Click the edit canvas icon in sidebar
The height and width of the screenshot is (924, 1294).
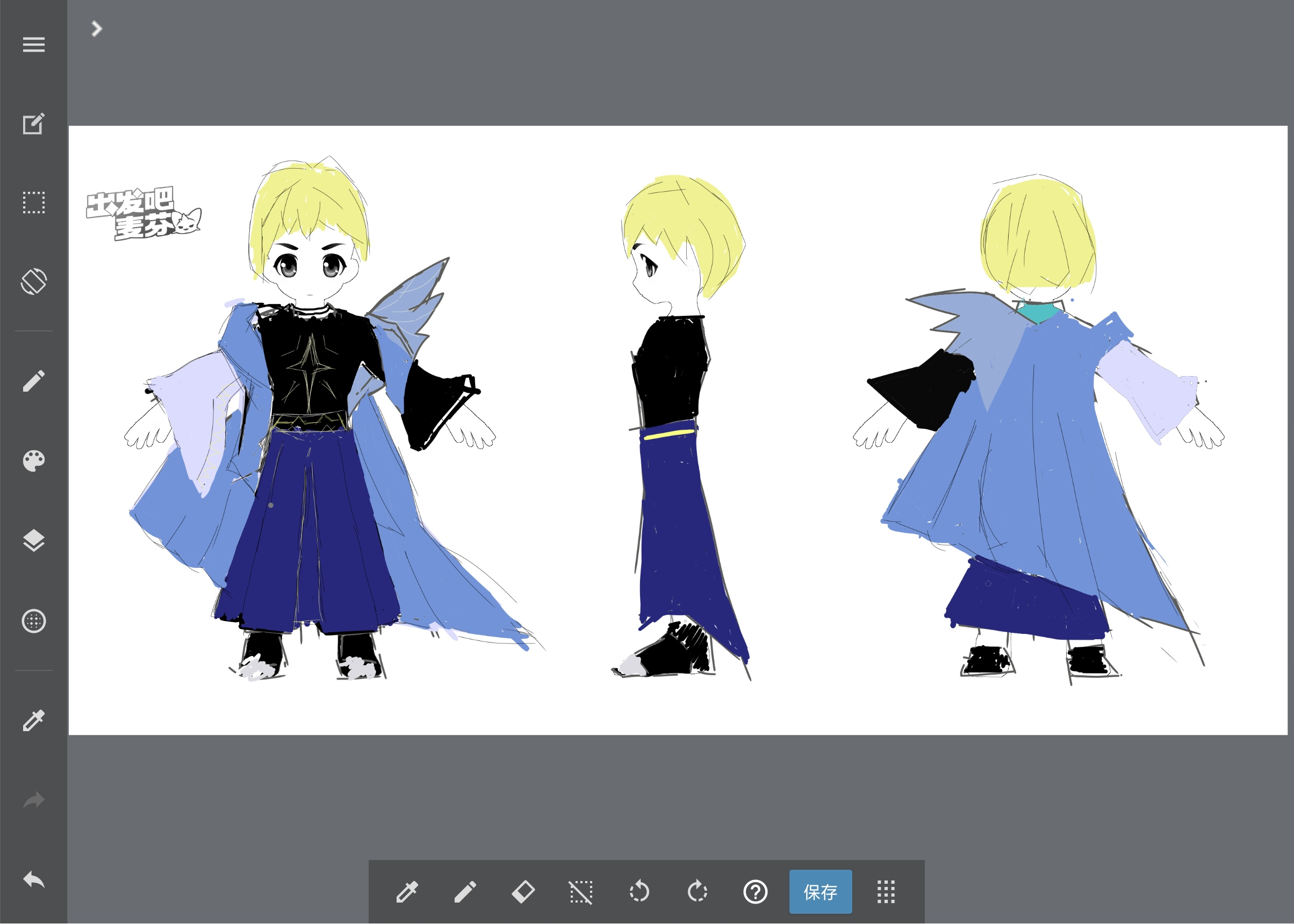point(33,124)
